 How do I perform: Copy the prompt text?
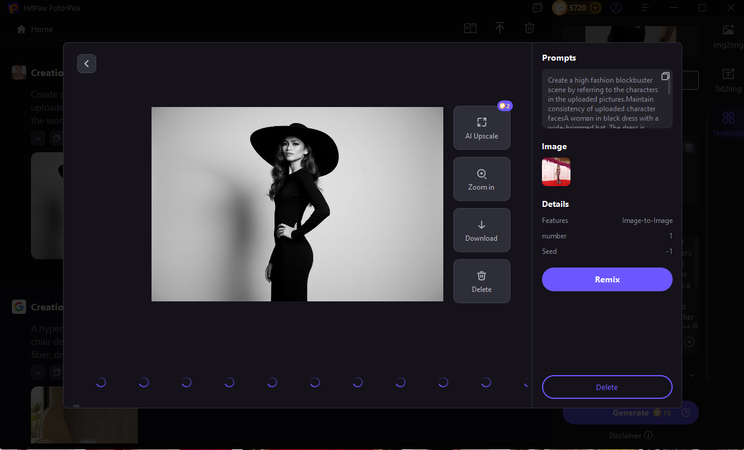point(665,77)
